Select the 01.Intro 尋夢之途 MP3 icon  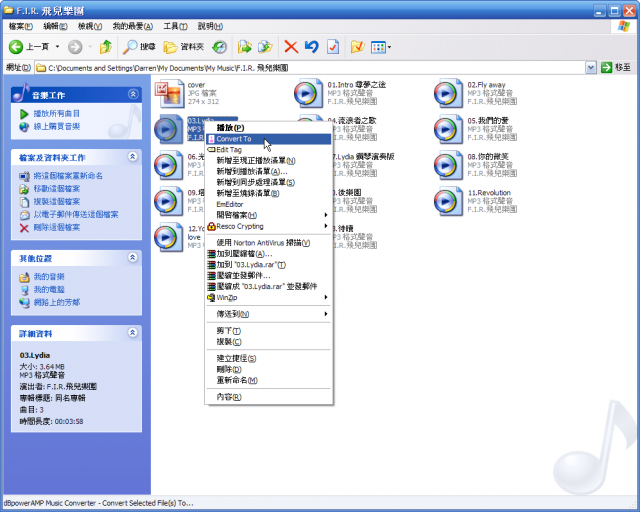[x=309, y=93]
